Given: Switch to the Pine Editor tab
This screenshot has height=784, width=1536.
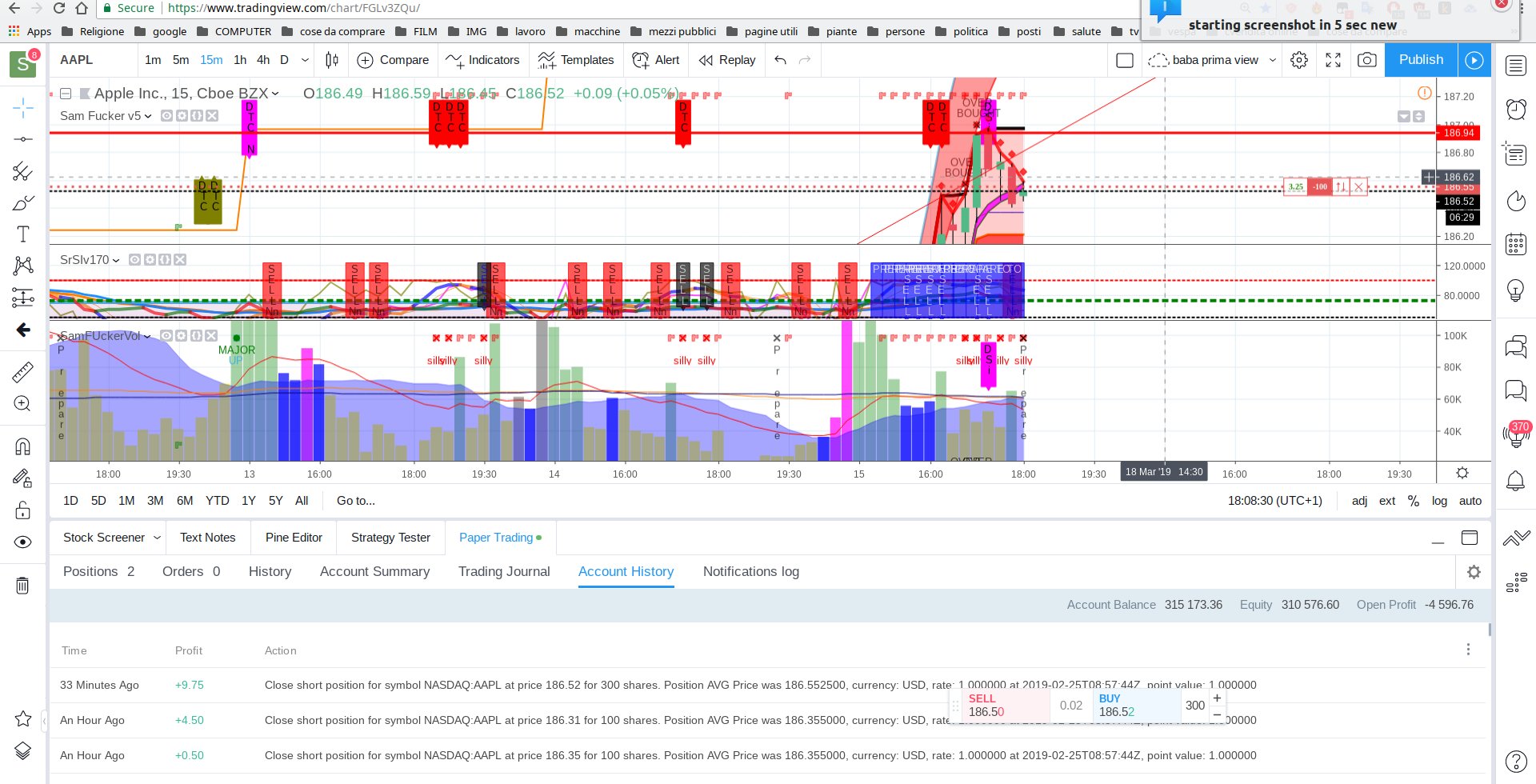Looking at the screenshot, I should pos(294,538).
